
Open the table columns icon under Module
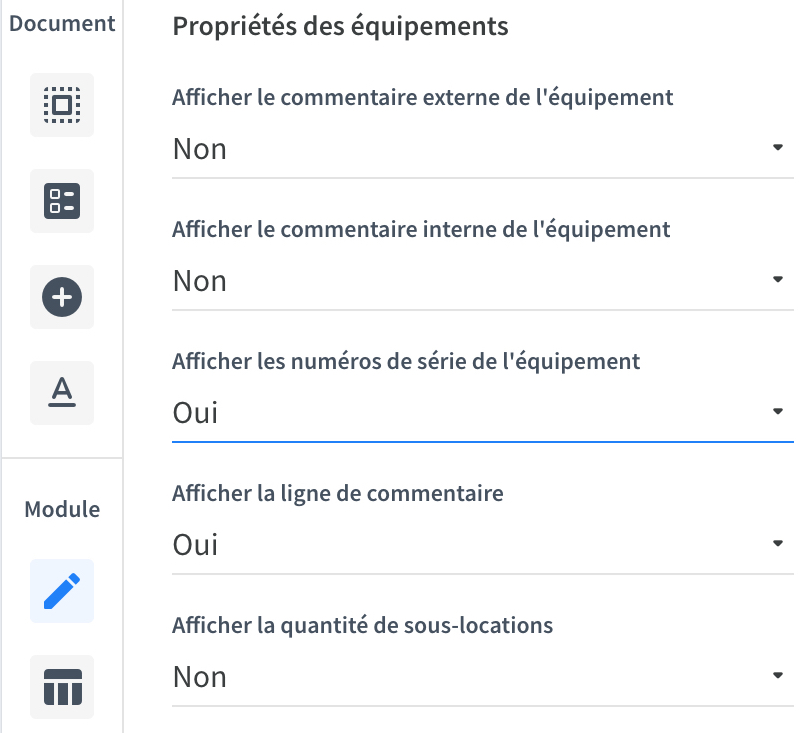point(62,687)
